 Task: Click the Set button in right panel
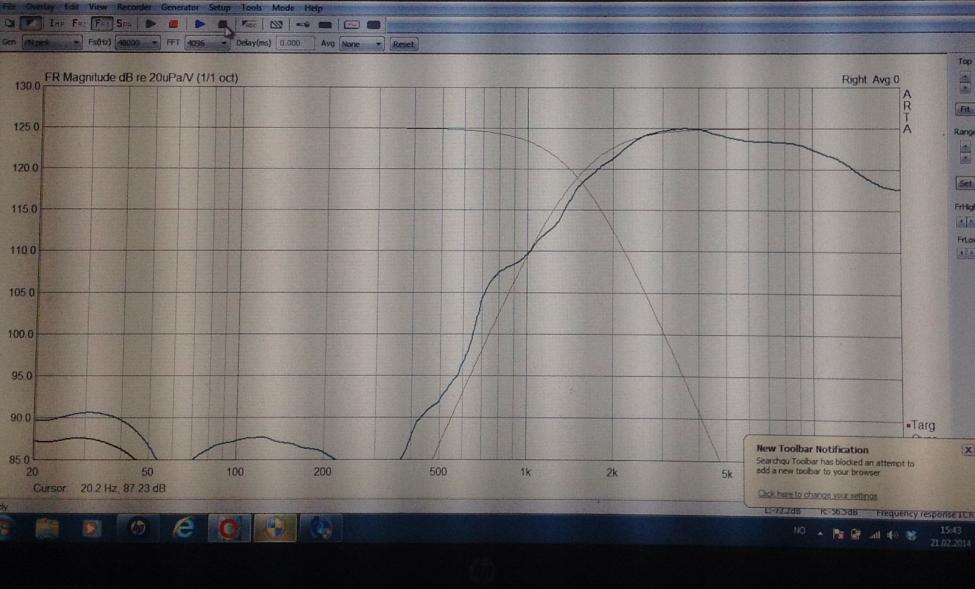[964, 183]
